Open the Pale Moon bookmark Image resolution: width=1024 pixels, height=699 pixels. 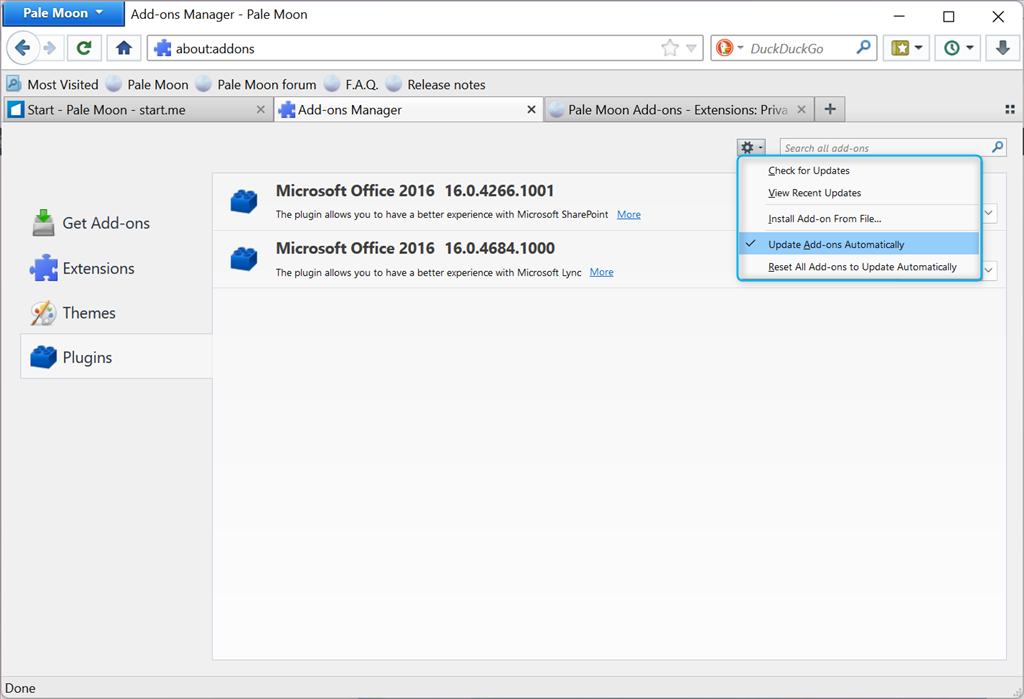[148, 84]
